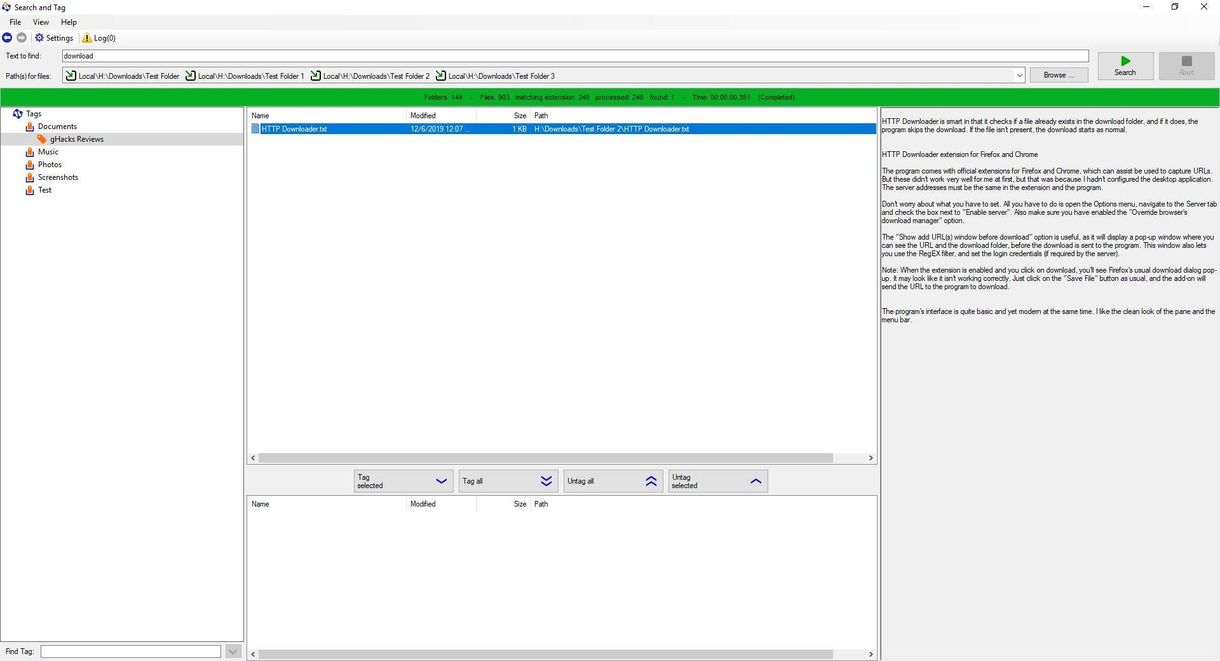Image resolution: width=1220 pixels, height=661 pixels.
Task: Click the results list horizontal scrollbar thumb
Action: pos(546,458)
